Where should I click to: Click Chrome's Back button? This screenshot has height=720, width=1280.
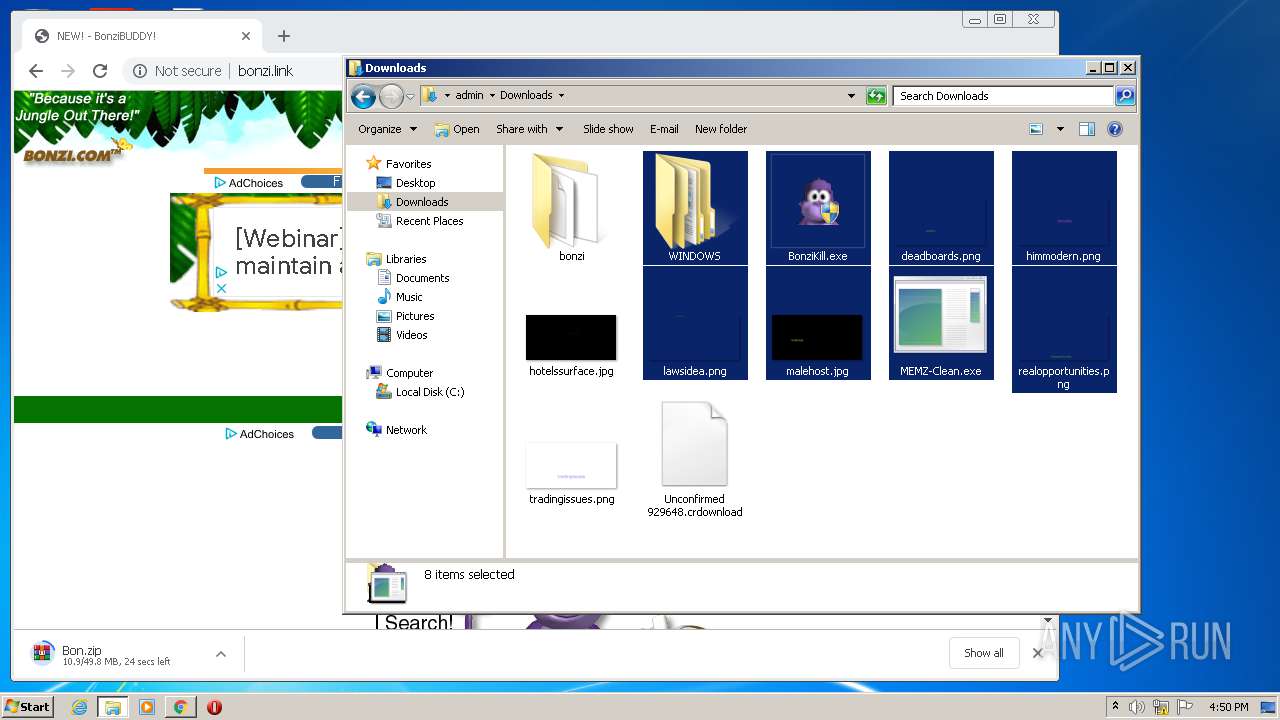pyautogui.click(x=36, y=71)
